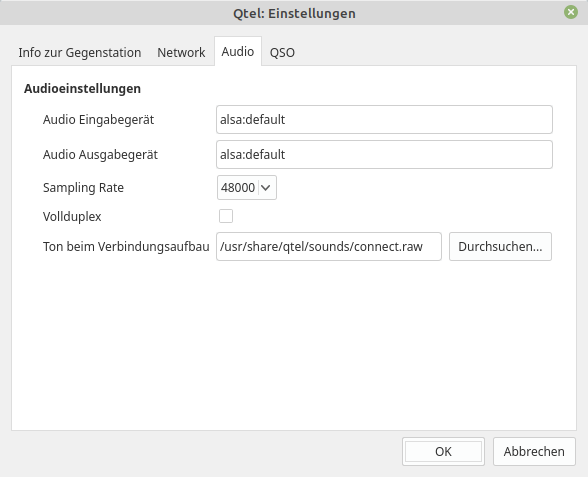Focus the Audio Ausgabegerät text field
The image size is (588, 477).
coord(384,154)
